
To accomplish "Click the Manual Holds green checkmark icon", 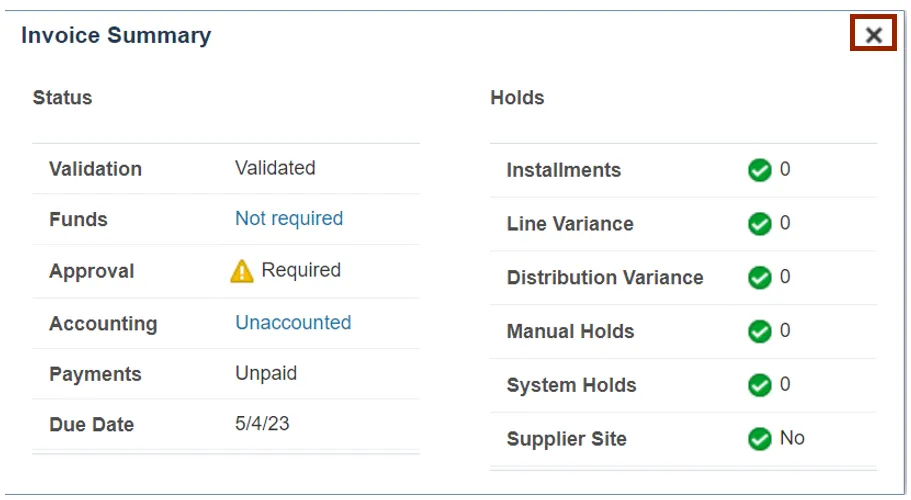I will pyautogui.click(x=759, y=331).
